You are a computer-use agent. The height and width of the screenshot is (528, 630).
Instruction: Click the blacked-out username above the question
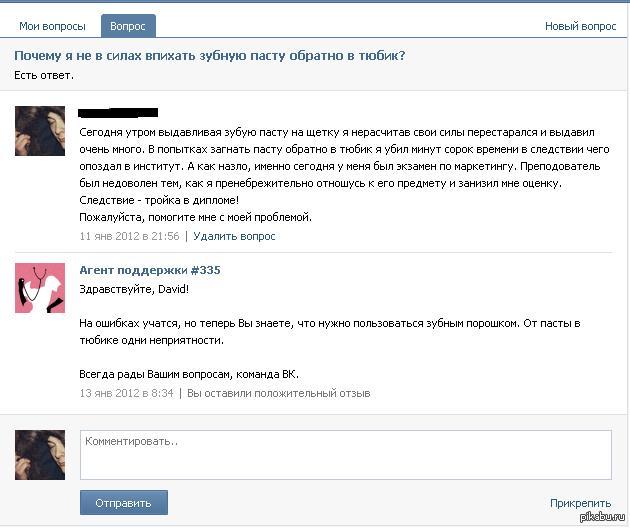[118, 113]
